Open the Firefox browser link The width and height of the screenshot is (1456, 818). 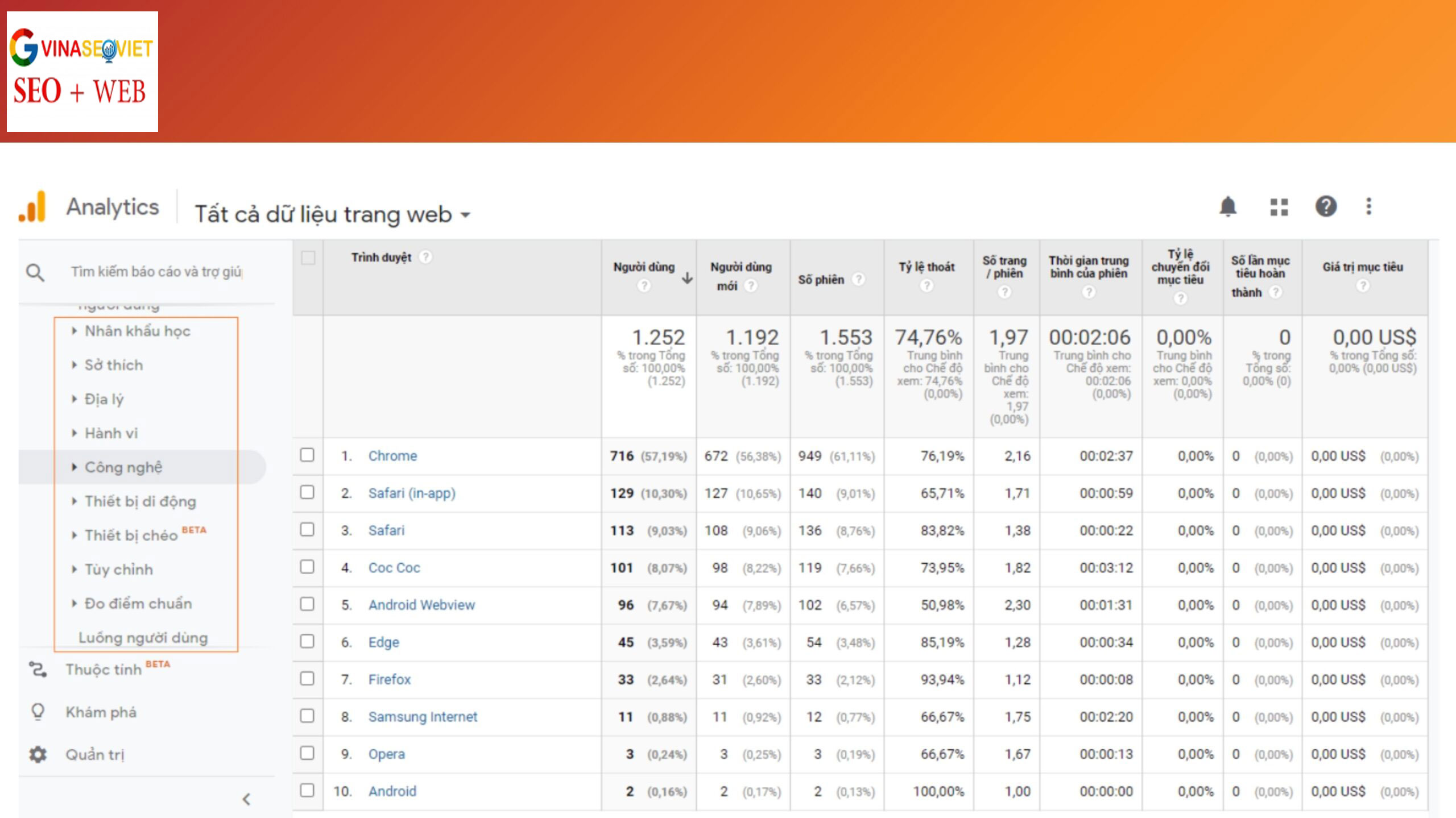pyautogui.click(x=389, y=679)
